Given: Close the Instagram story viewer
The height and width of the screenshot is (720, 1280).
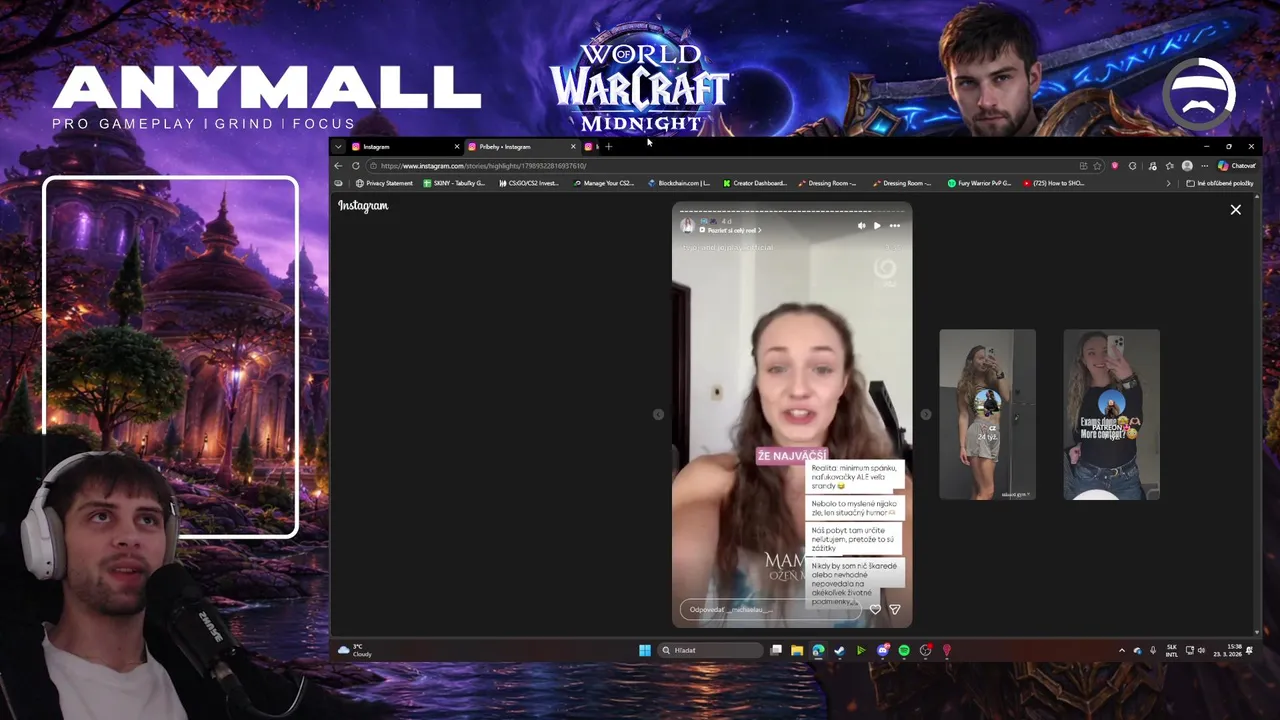Looking at the screenshot, I should pyautogui.click(x=1236, y=210).
